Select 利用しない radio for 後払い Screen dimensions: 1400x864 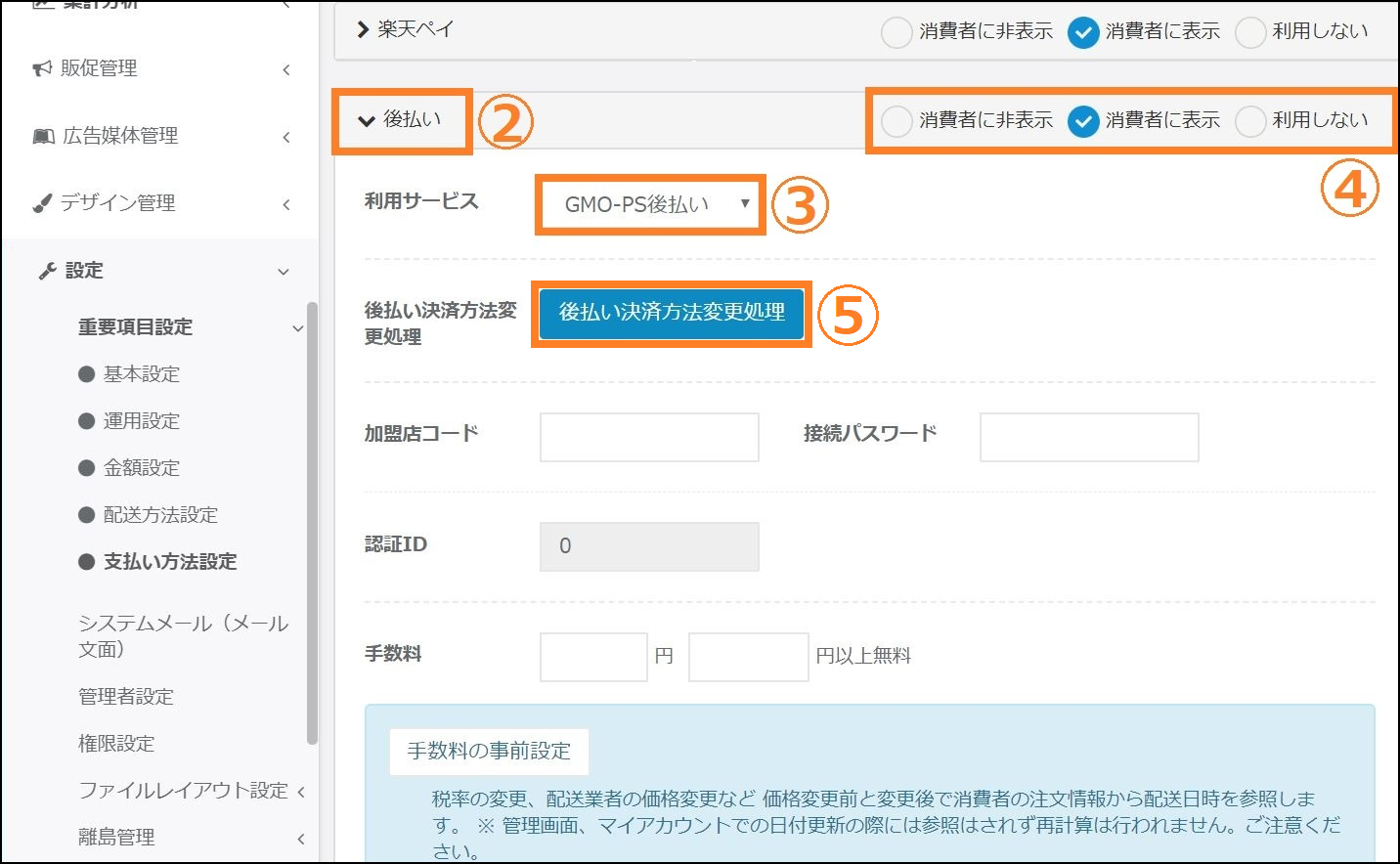click(1250, 121)
